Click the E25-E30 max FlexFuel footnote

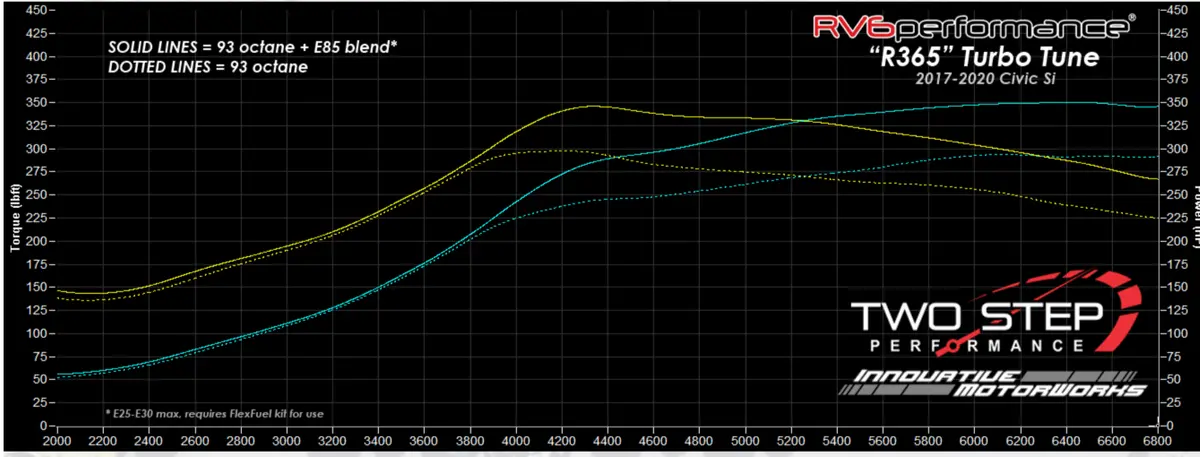(214, 412)
